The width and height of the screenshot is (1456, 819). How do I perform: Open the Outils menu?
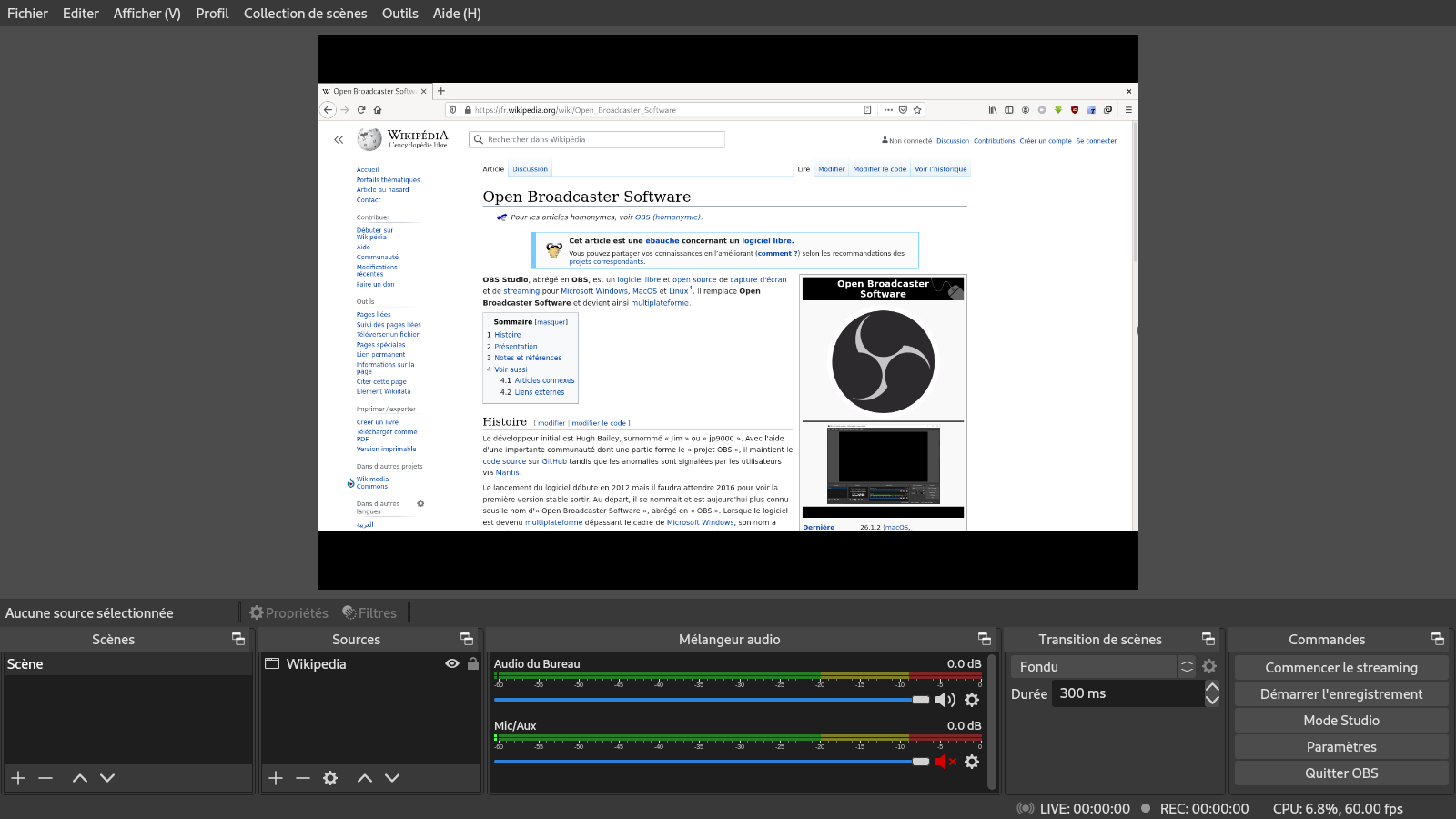pos(399,14)
